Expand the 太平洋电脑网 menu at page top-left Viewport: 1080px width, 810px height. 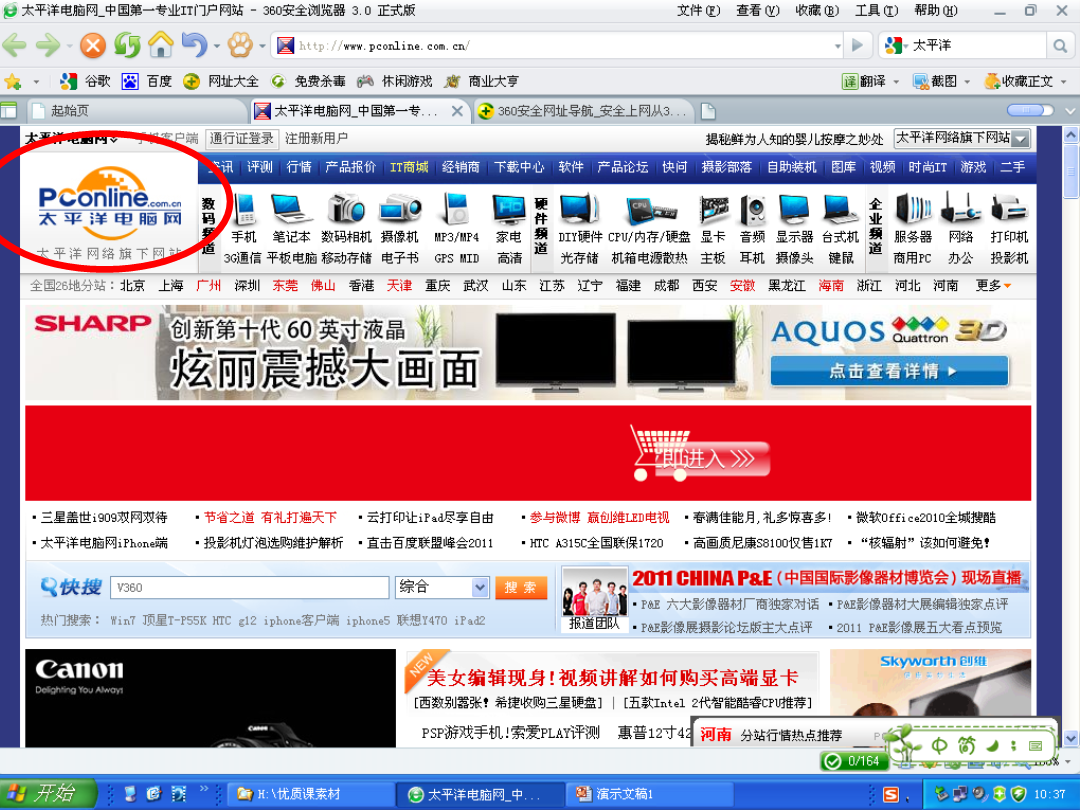72,138
